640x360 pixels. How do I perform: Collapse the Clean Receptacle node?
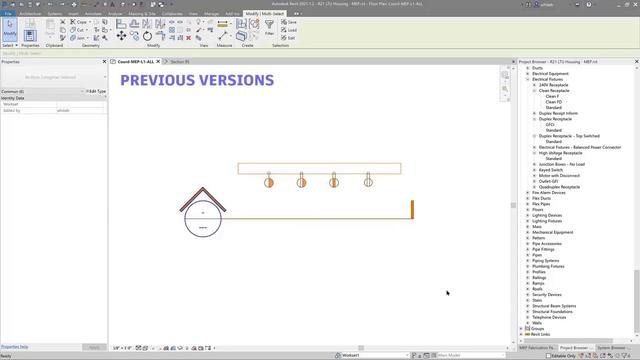[x=534, y=91]
